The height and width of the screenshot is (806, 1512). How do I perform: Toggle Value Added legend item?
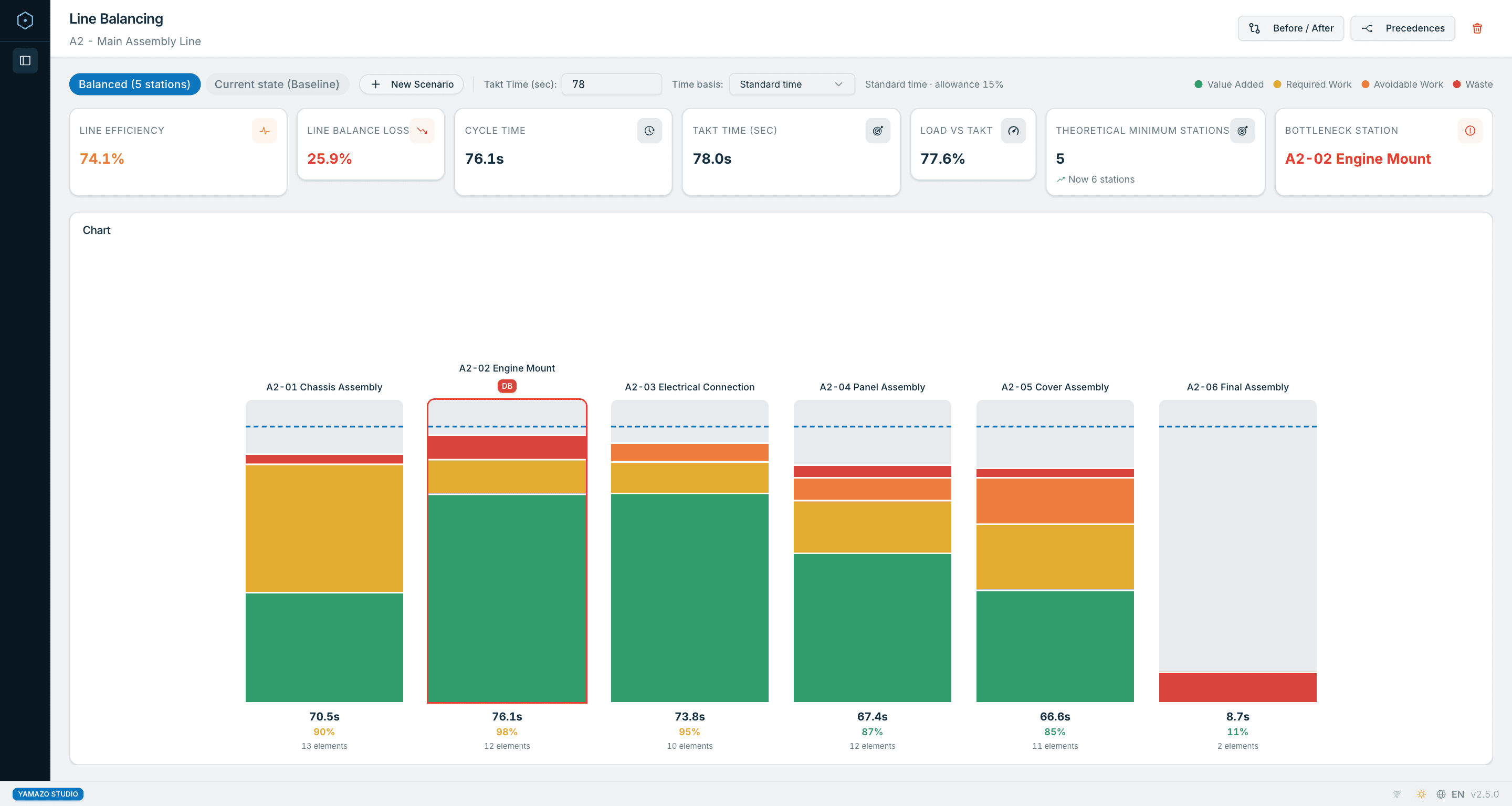(x=1228, y=84)
